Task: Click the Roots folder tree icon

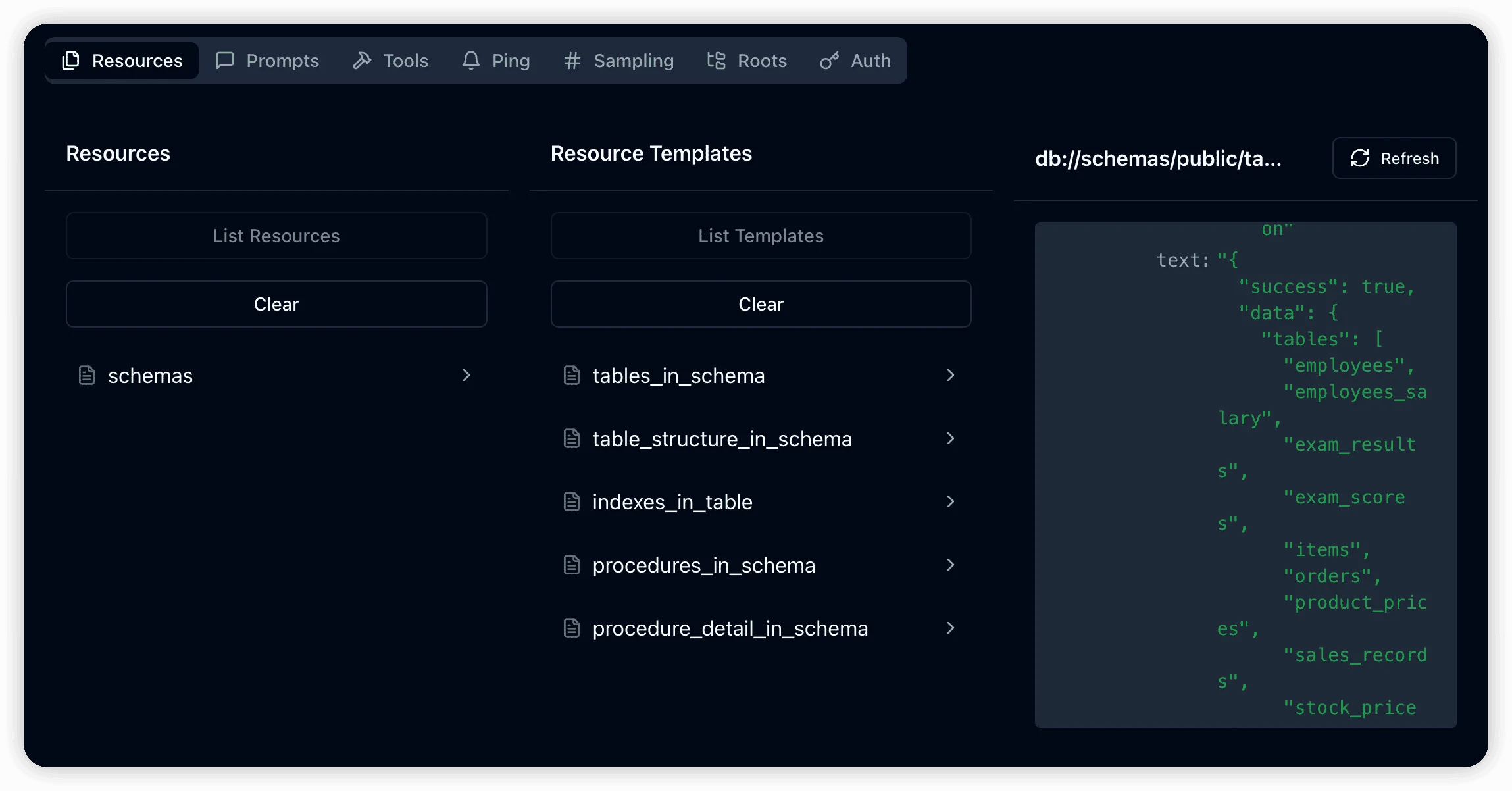Action: (x=717, y=61)
